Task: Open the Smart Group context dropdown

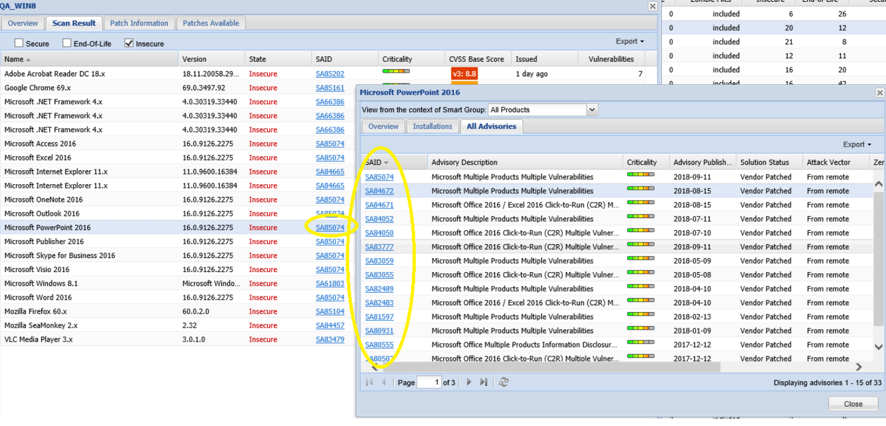Action: click(592, 110)
